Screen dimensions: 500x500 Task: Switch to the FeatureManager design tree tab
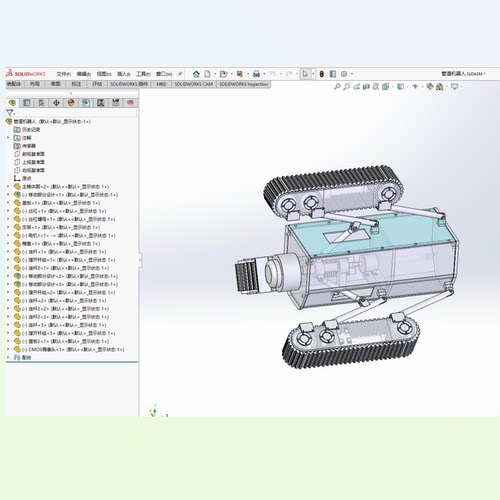point(12,103)
